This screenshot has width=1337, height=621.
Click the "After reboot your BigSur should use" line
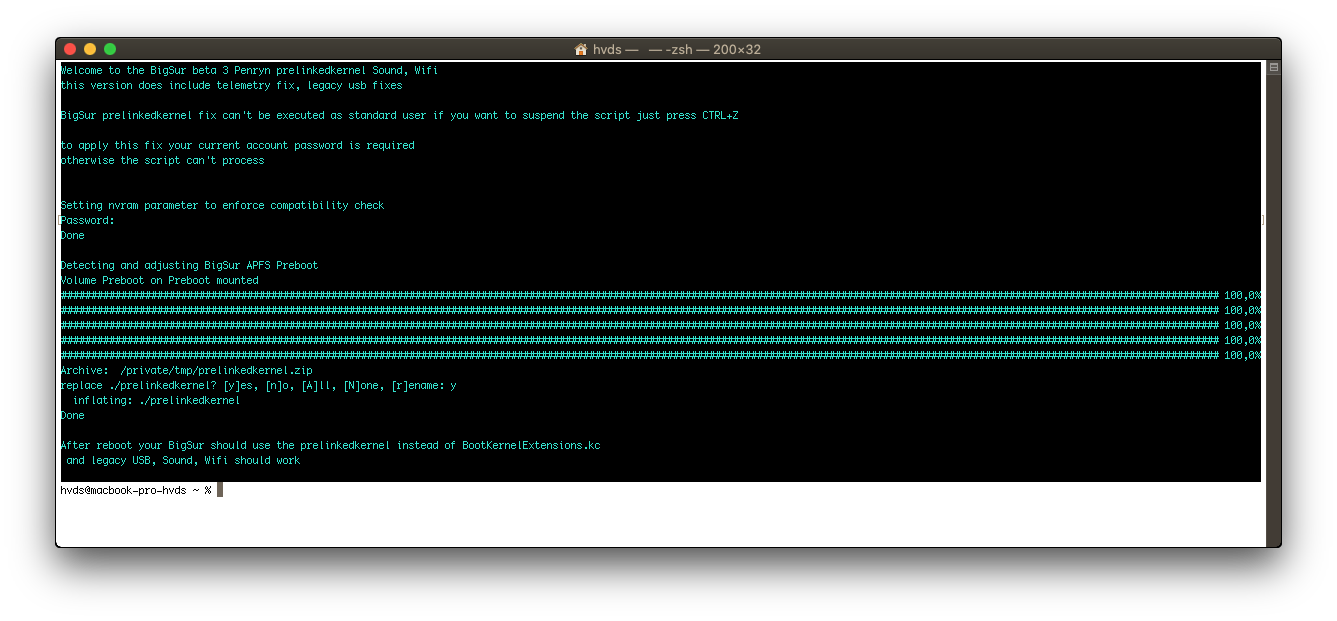pos(330,445)
